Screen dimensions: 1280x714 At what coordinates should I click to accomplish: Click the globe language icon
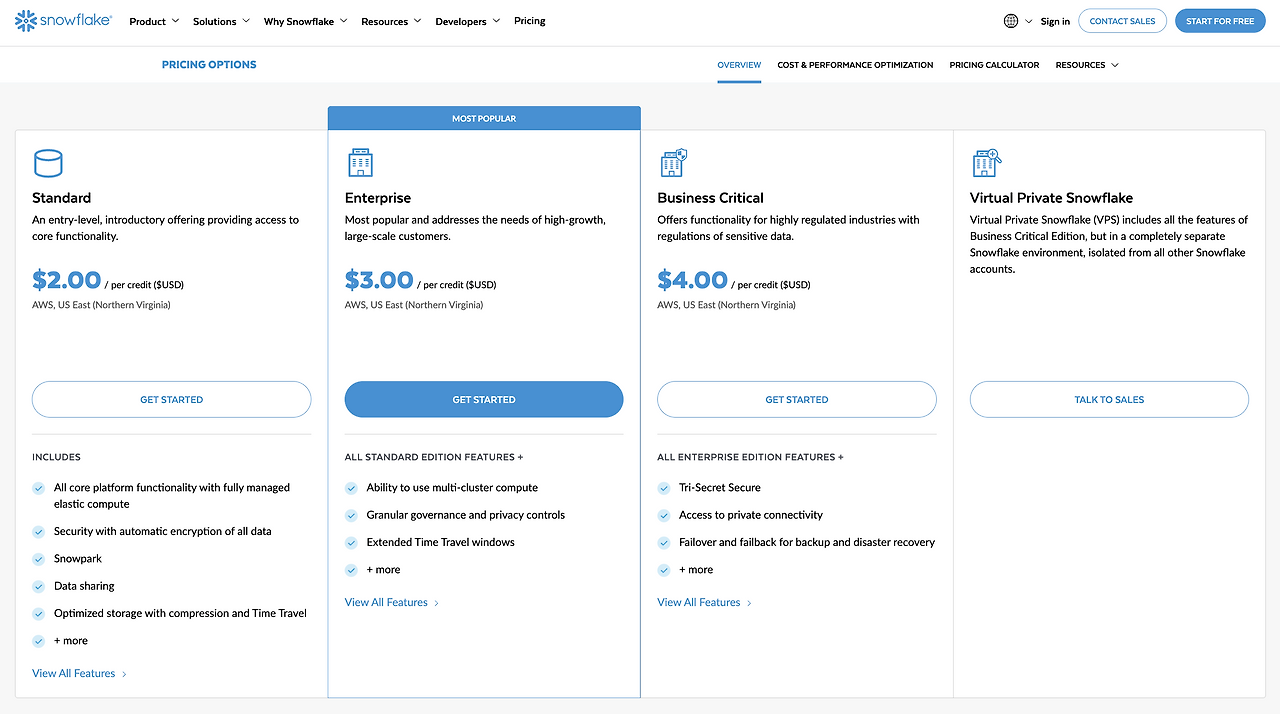tap(1011, 21)
